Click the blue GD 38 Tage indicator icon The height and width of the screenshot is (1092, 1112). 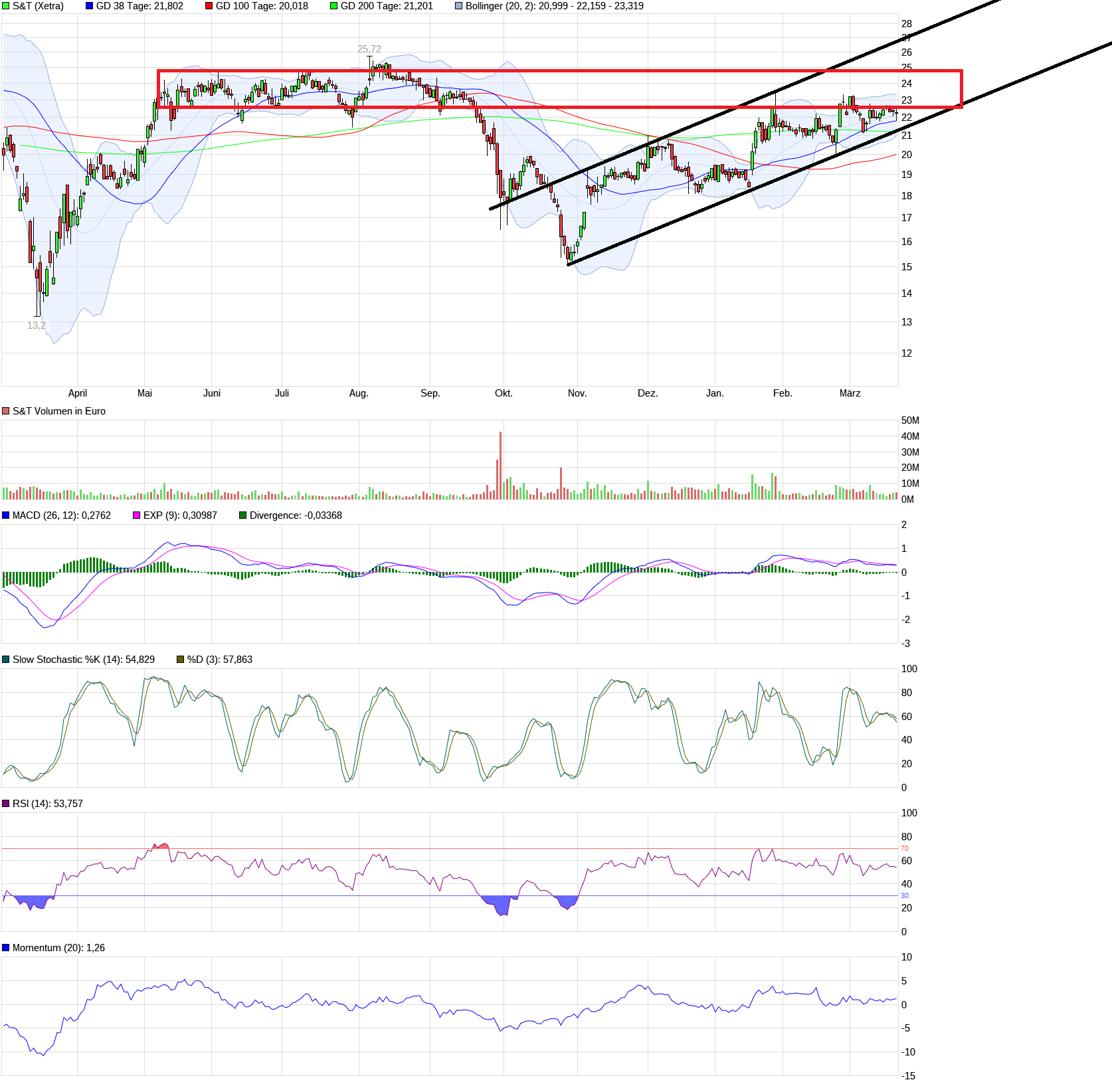88,6
